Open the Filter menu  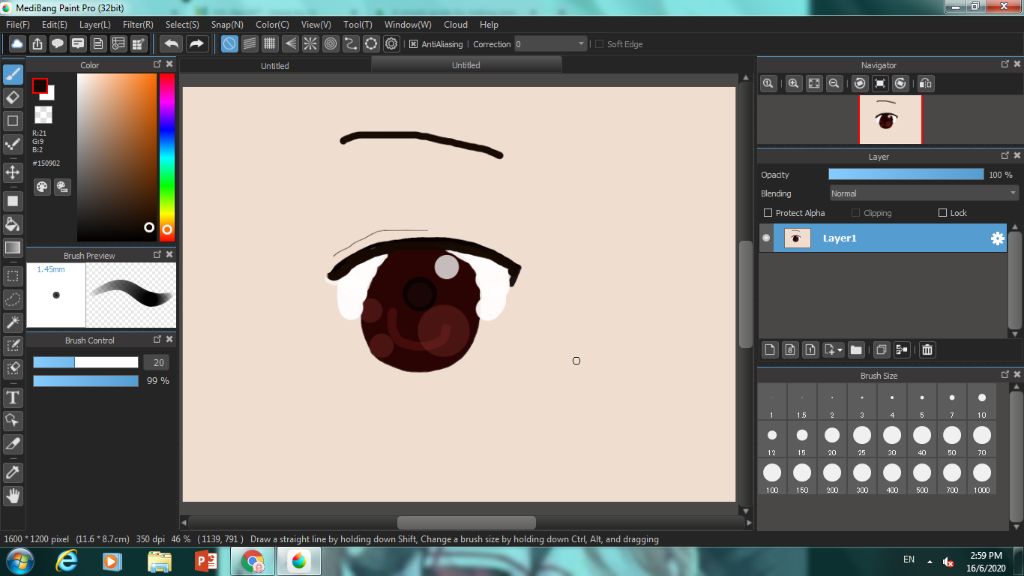point(138,24)
